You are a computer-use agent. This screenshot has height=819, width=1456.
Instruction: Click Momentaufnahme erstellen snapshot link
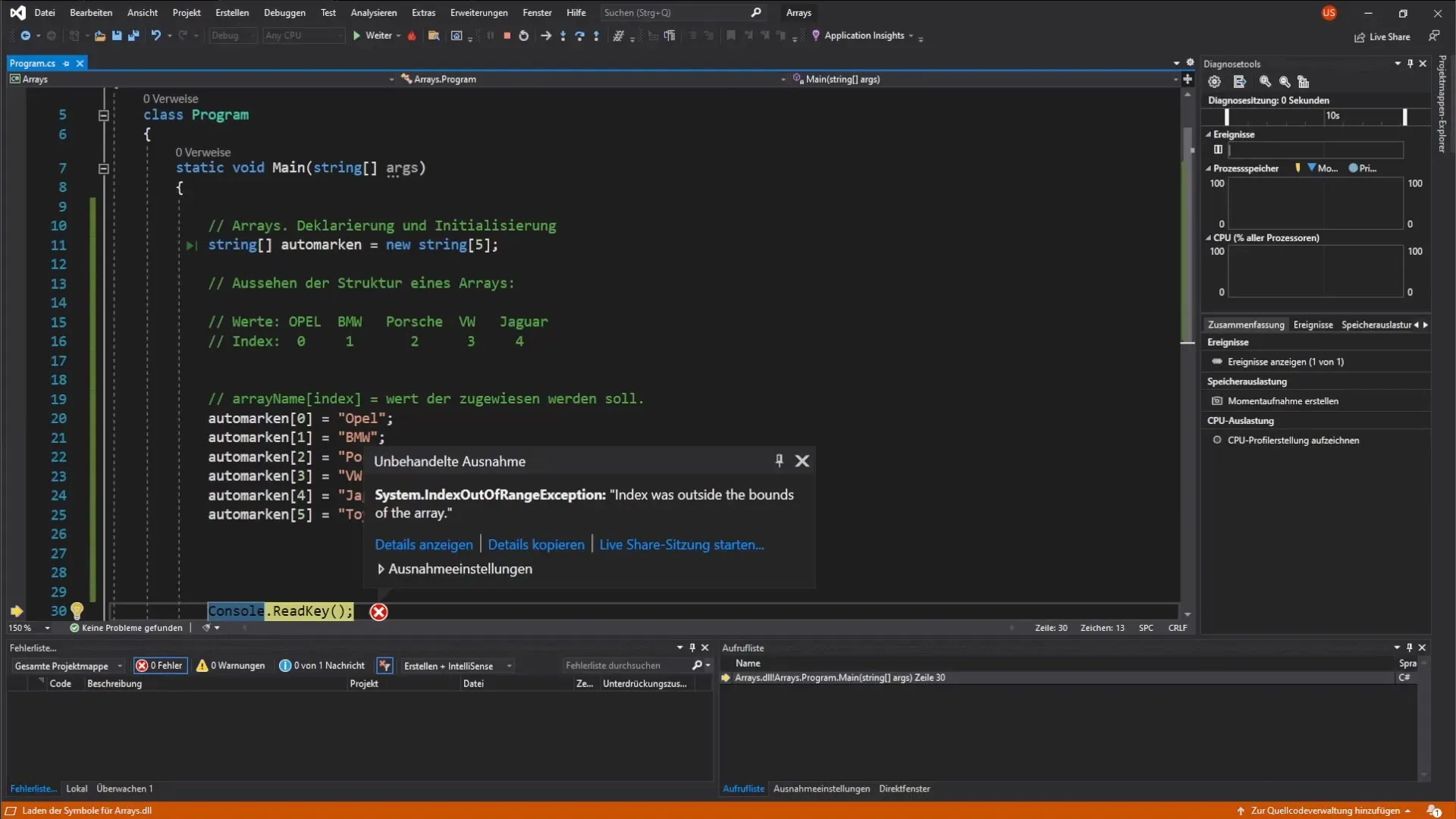1282,401
